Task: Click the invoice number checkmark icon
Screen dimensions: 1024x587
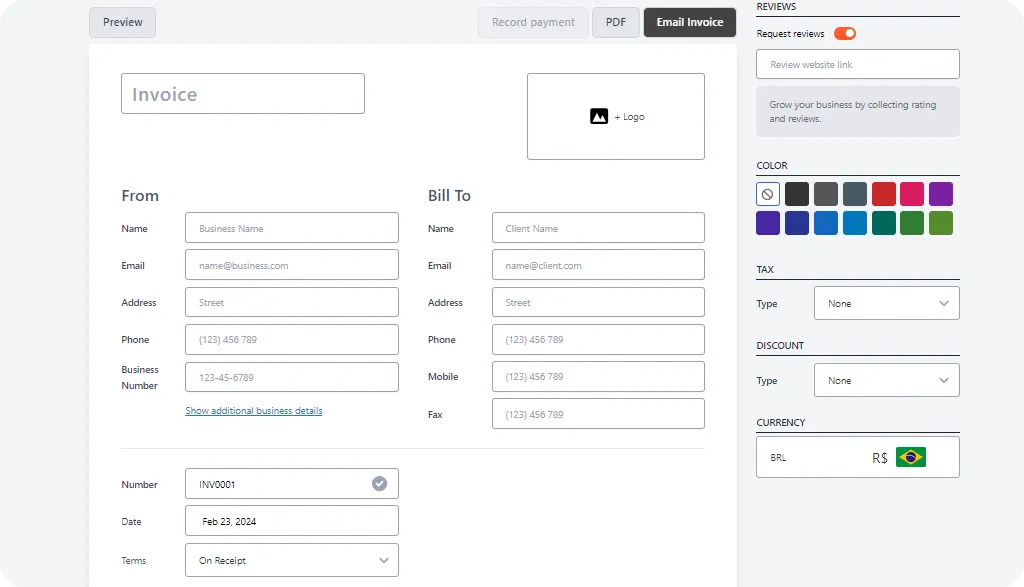Action: pyautogui.click(x=379, y=484)
